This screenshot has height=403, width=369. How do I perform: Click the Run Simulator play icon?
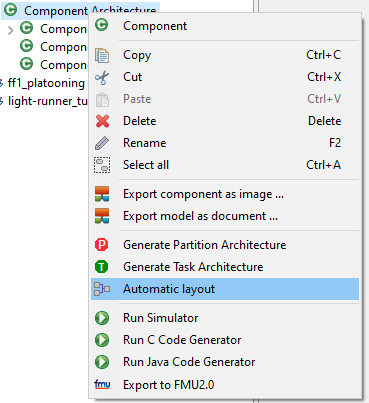[x=102, y=318]
